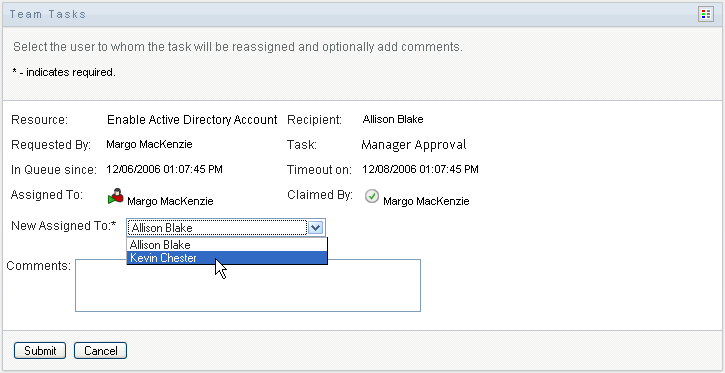Click the Assigned To user icon
Image resolution: width=725 pixels, height=373 pixels.
click(x=116, y=196)
